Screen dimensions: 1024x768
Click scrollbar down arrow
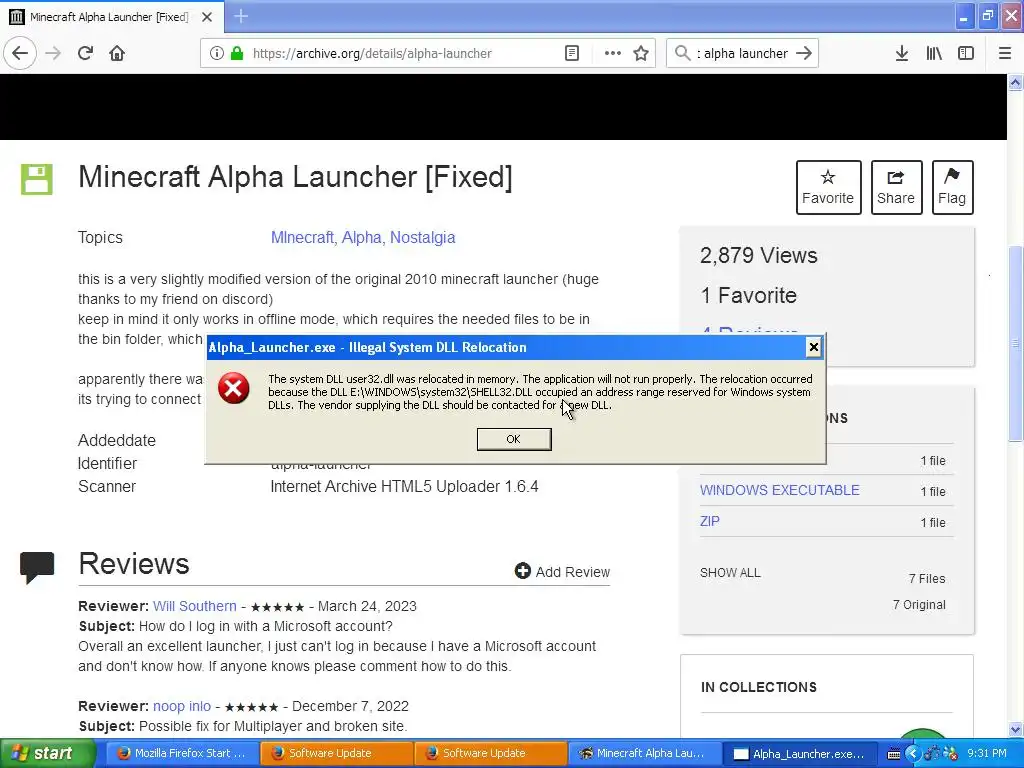coord(1016,729)
